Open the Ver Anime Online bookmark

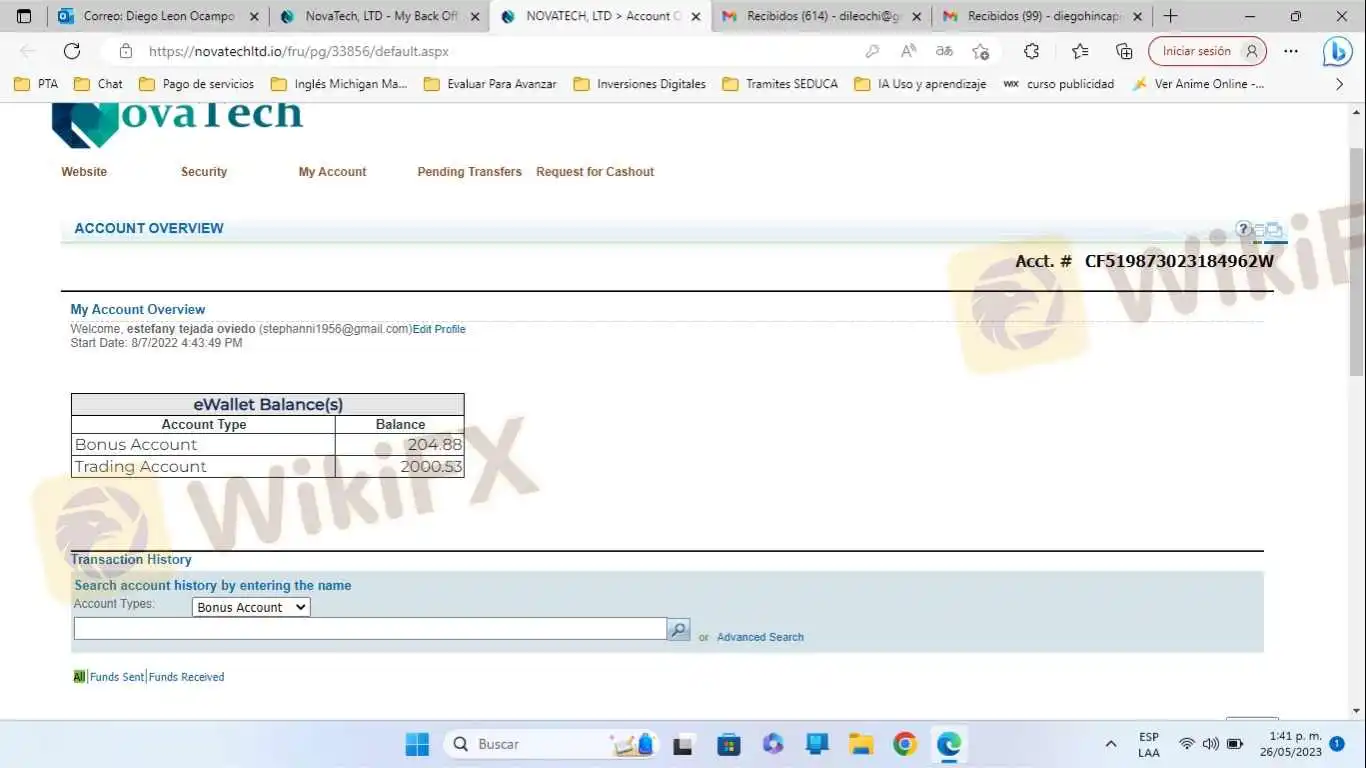point(1198,84)
